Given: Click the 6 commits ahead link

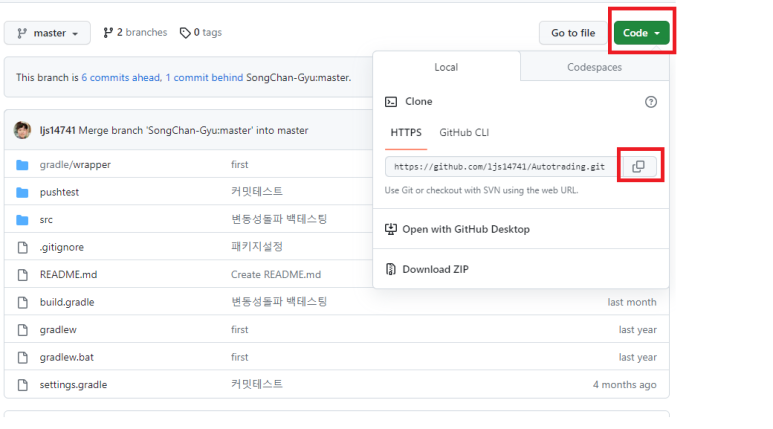Looking at the screenshot, I should (x=121, y=77).
